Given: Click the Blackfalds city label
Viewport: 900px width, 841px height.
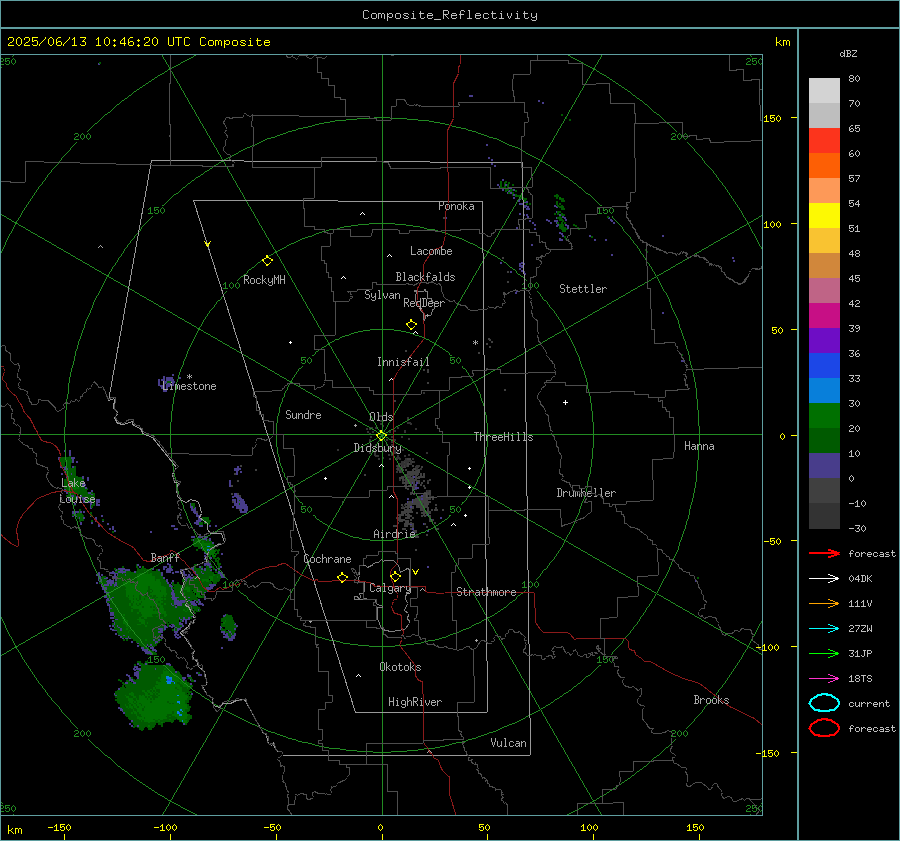Looking at the screenshot, I should pyautogui.click(x=425, y=277).
